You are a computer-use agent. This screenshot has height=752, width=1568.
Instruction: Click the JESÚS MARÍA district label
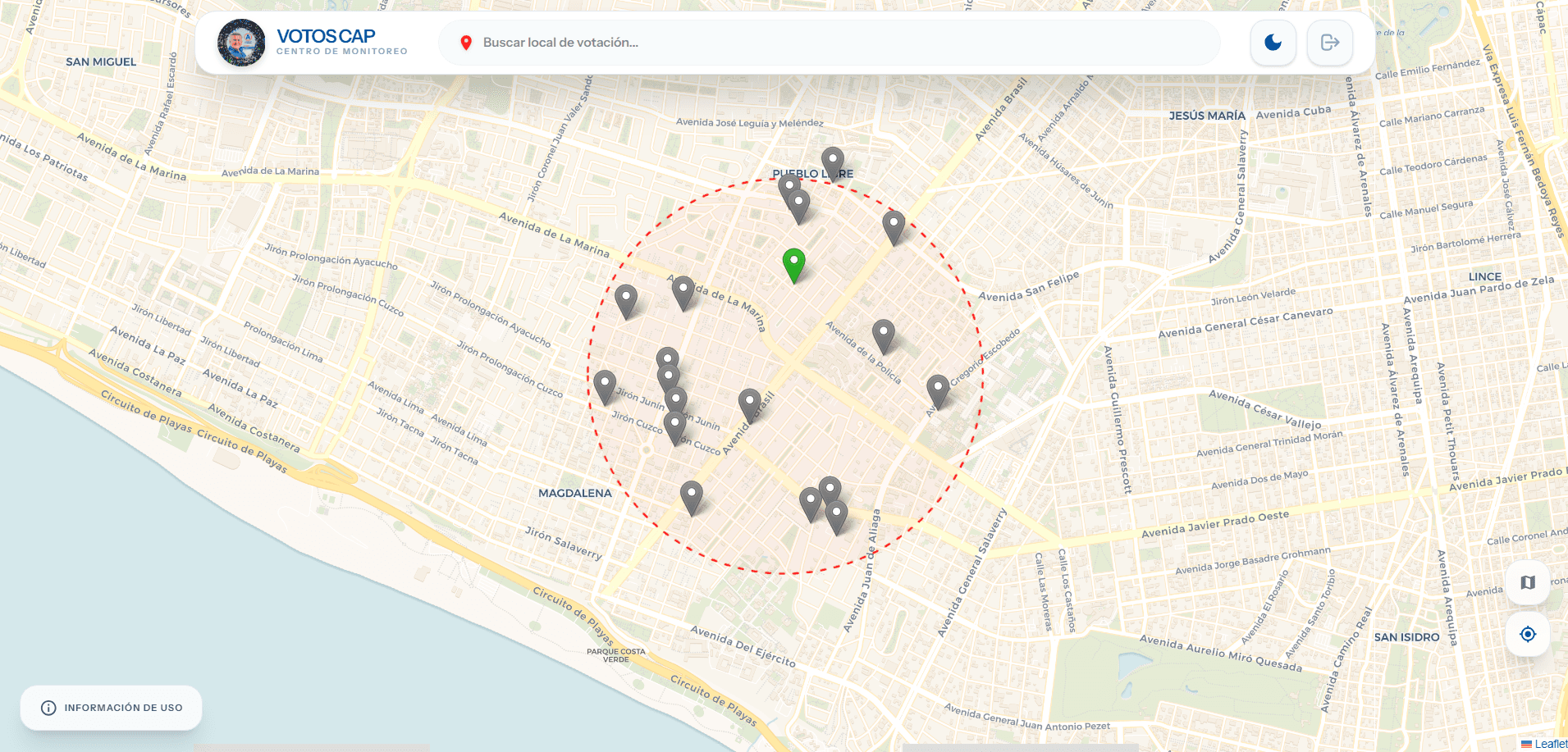1207,116
